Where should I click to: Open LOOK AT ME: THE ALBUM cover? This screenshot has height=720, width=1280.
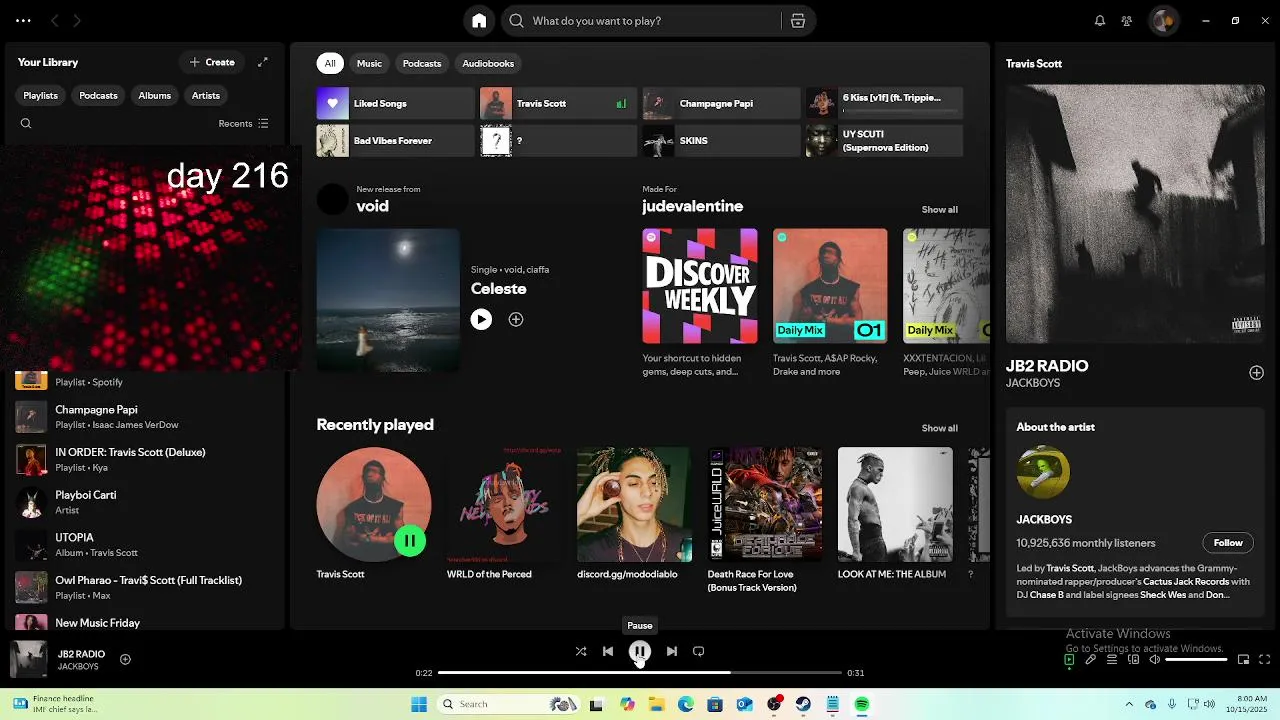coord(895,505)
